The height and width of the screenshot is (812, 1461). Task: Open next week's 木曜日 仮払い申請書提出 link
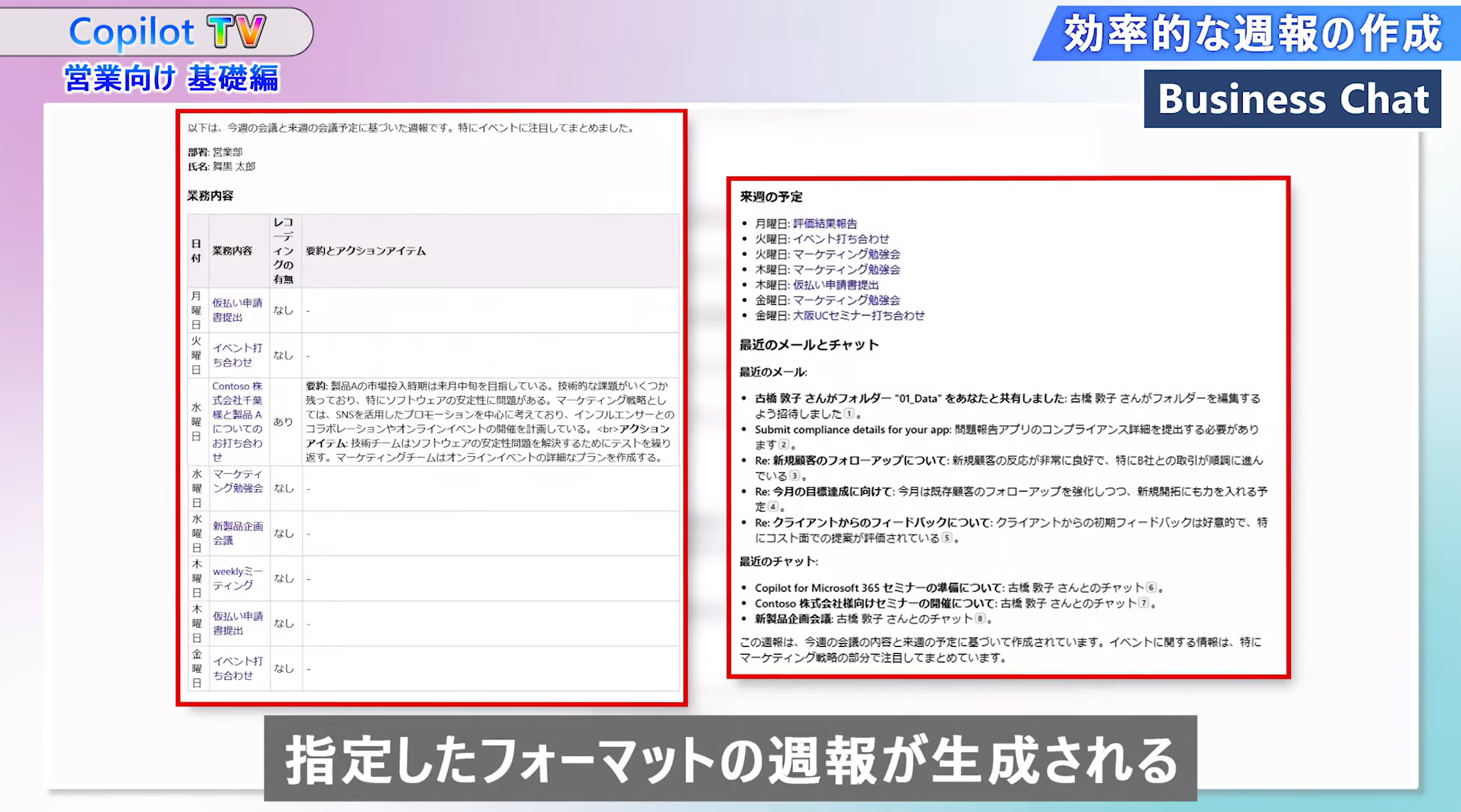[x=836, y=285]
